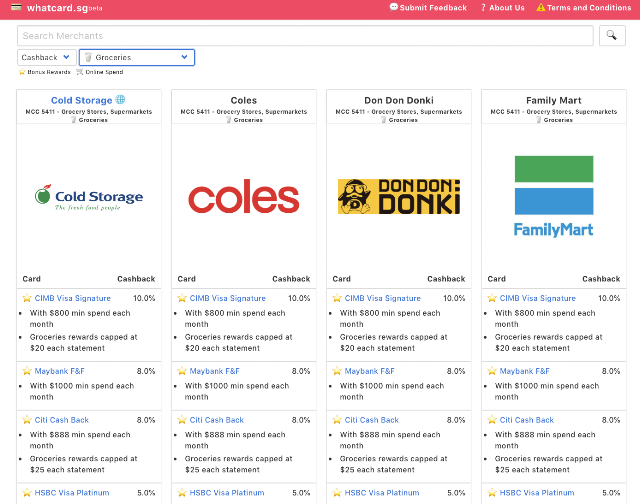Open HSBC Visa Platinum under Cold Storage

(x=72, y=493)
